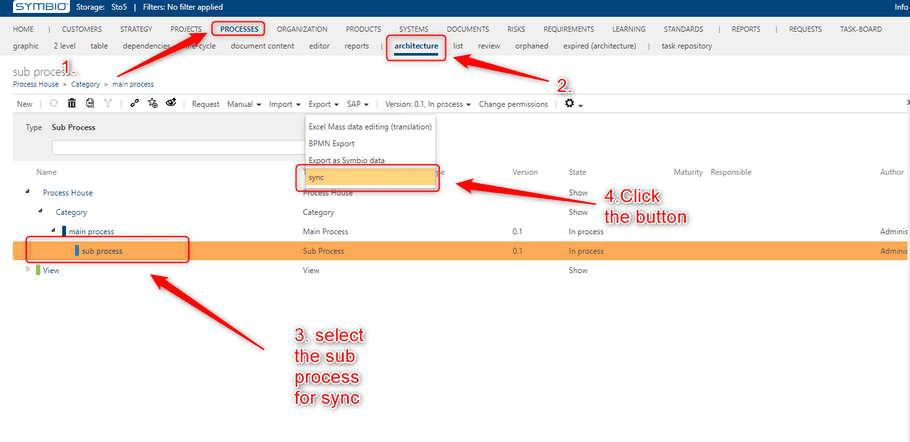Open the LEARNING menu
This screenshot has height=442, width=910.
(x=629, y=29)
